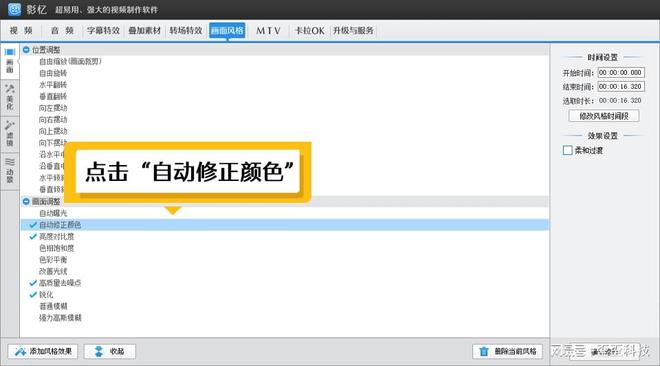Select the 垂直翻转 style
660x366 pixels.
click(53, 96)
